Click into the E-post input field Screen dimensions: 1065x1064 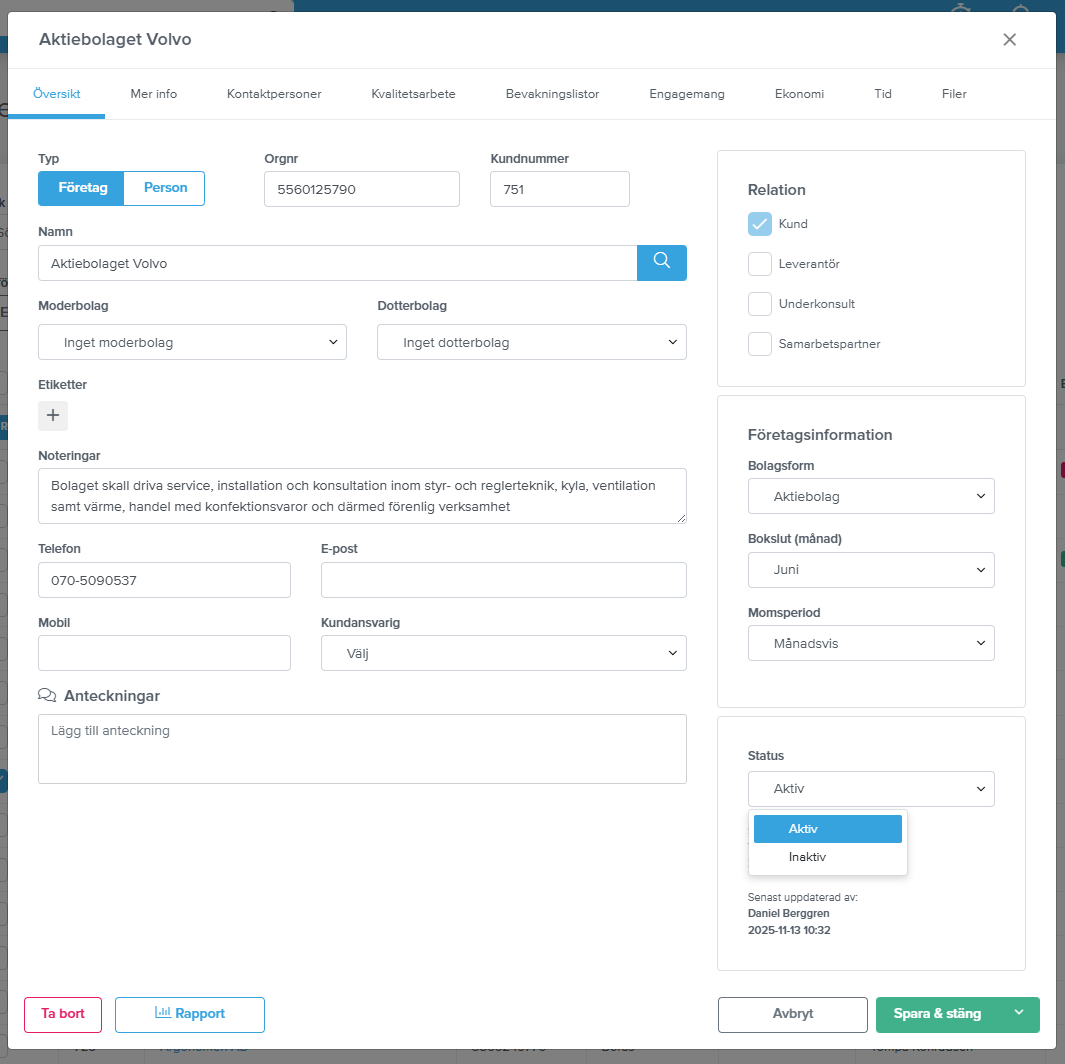point(503,580)
